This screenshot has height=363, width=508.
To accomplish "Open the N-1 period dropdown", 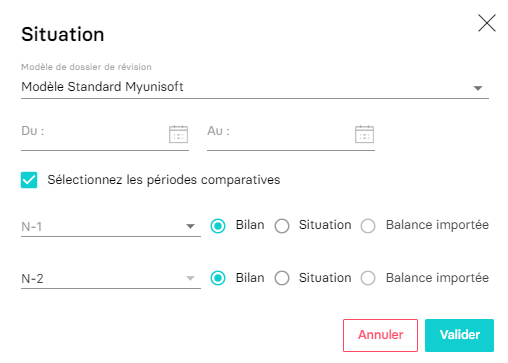I will coord(111,227).
